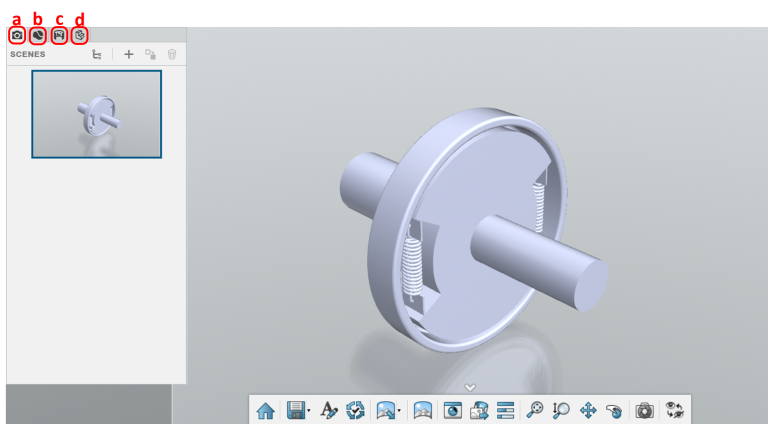
Task: Click the globe with export arrow icon
Action: (479, 410)
